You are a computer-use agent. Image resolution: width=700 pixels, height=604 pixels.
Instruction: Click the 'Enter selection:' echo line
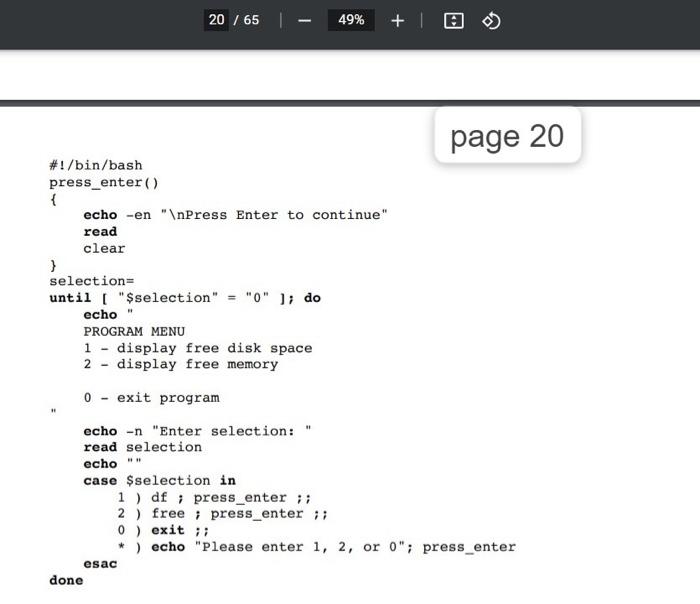[x=197, y=431]
